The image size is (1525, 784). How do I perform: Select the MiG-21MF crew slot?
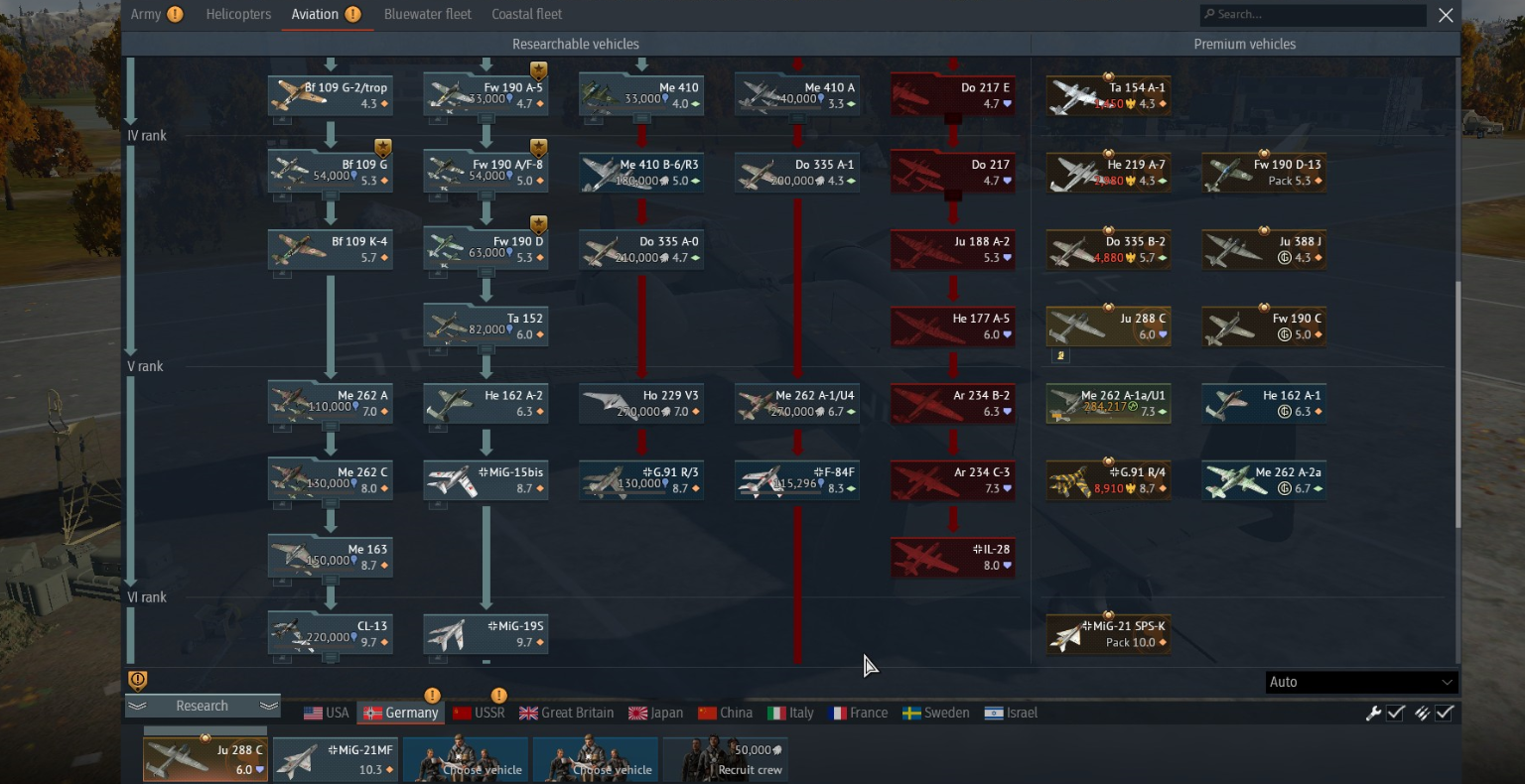pos(336,759)
